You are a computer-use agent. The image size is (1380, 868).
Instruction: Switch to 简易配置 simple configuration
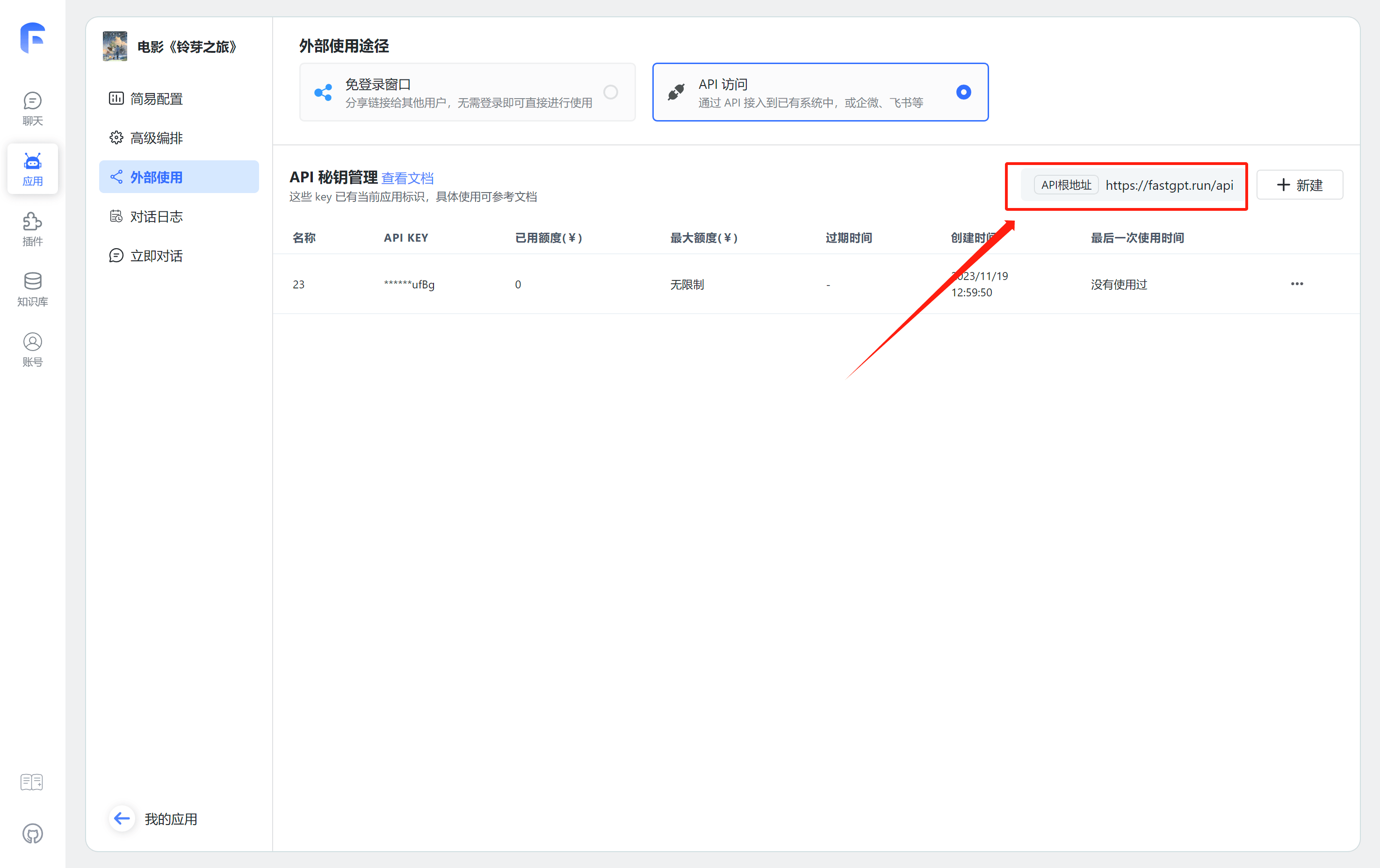(x=157, y=98)
